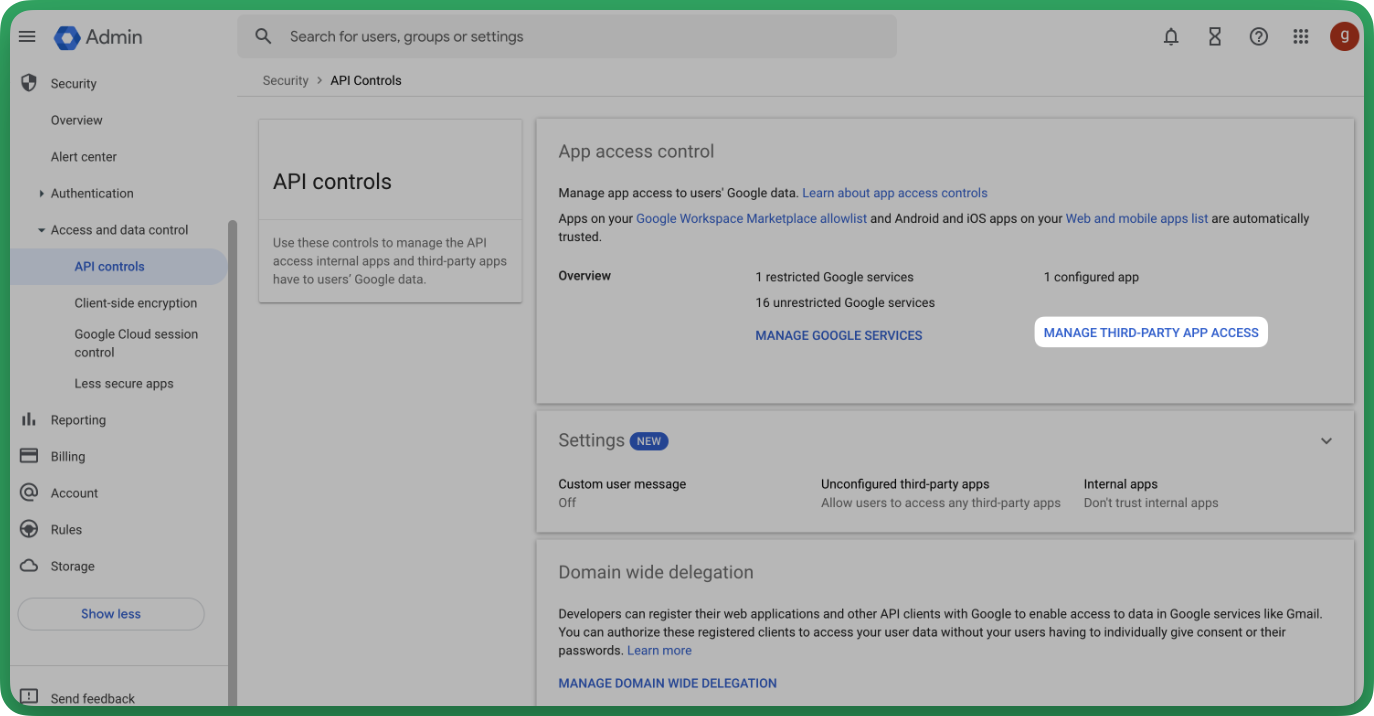Screen dimensions: 1374x716
Task: Focus the search users, groups or settings field
Action: tap(567, 37)
